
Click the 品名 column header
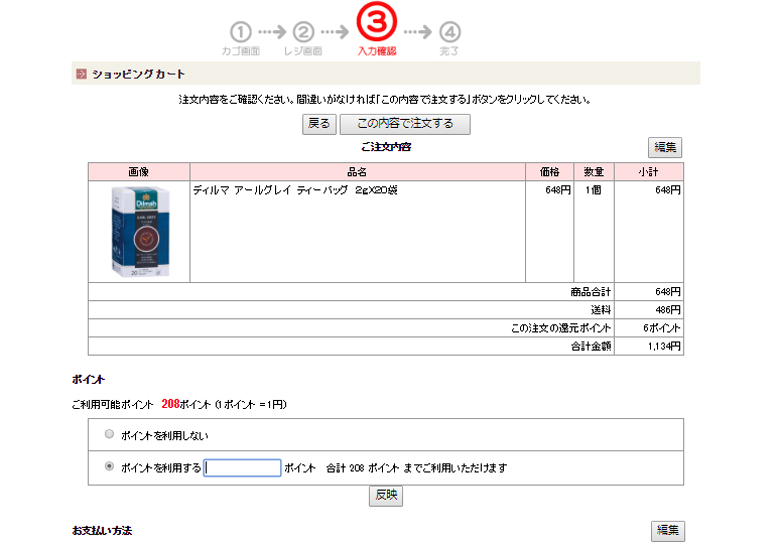click(x=357, y=172)
